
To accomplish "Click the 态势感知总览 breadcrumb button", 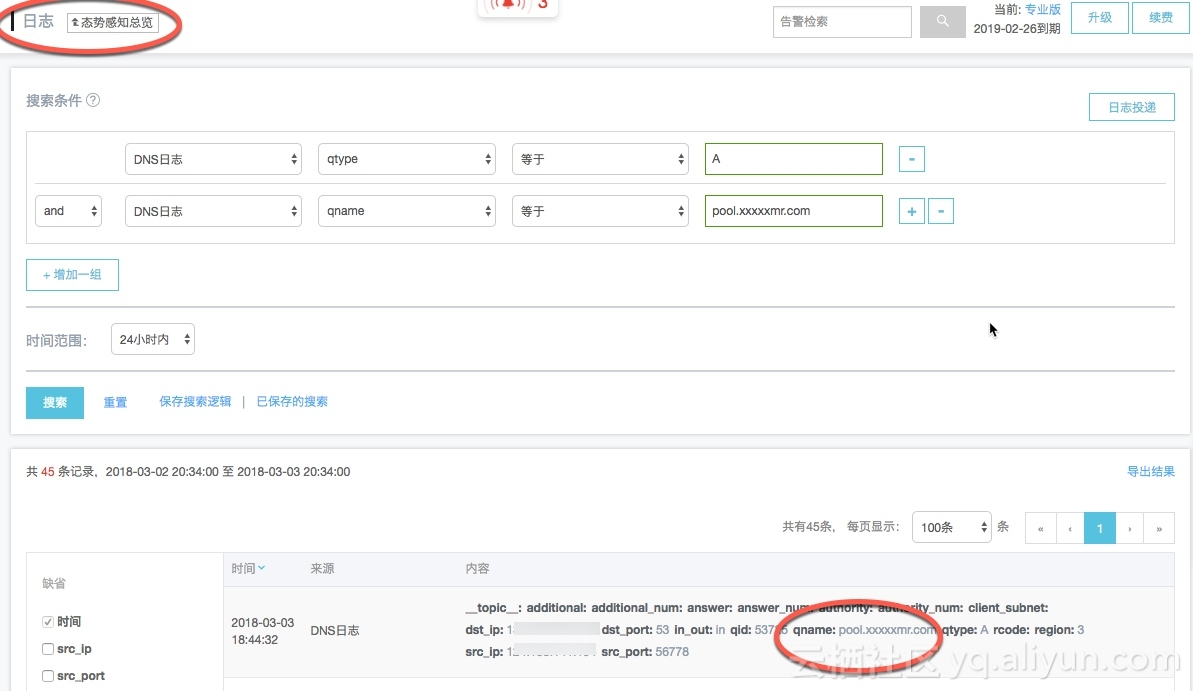I will (113, 23).
